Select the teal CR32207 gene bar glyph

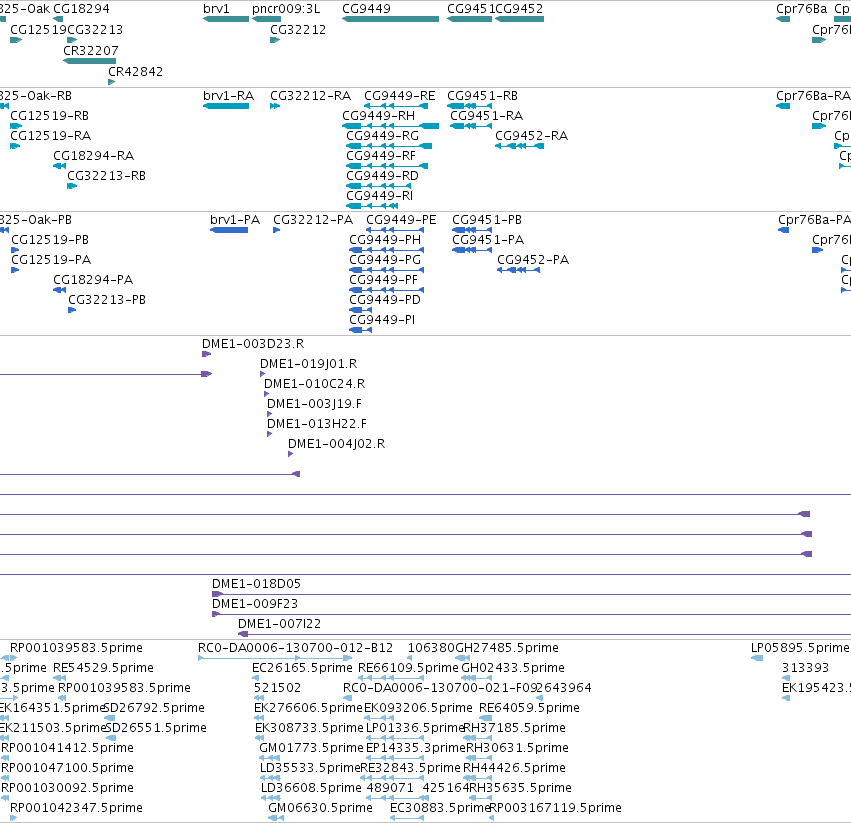coord(90,61)
